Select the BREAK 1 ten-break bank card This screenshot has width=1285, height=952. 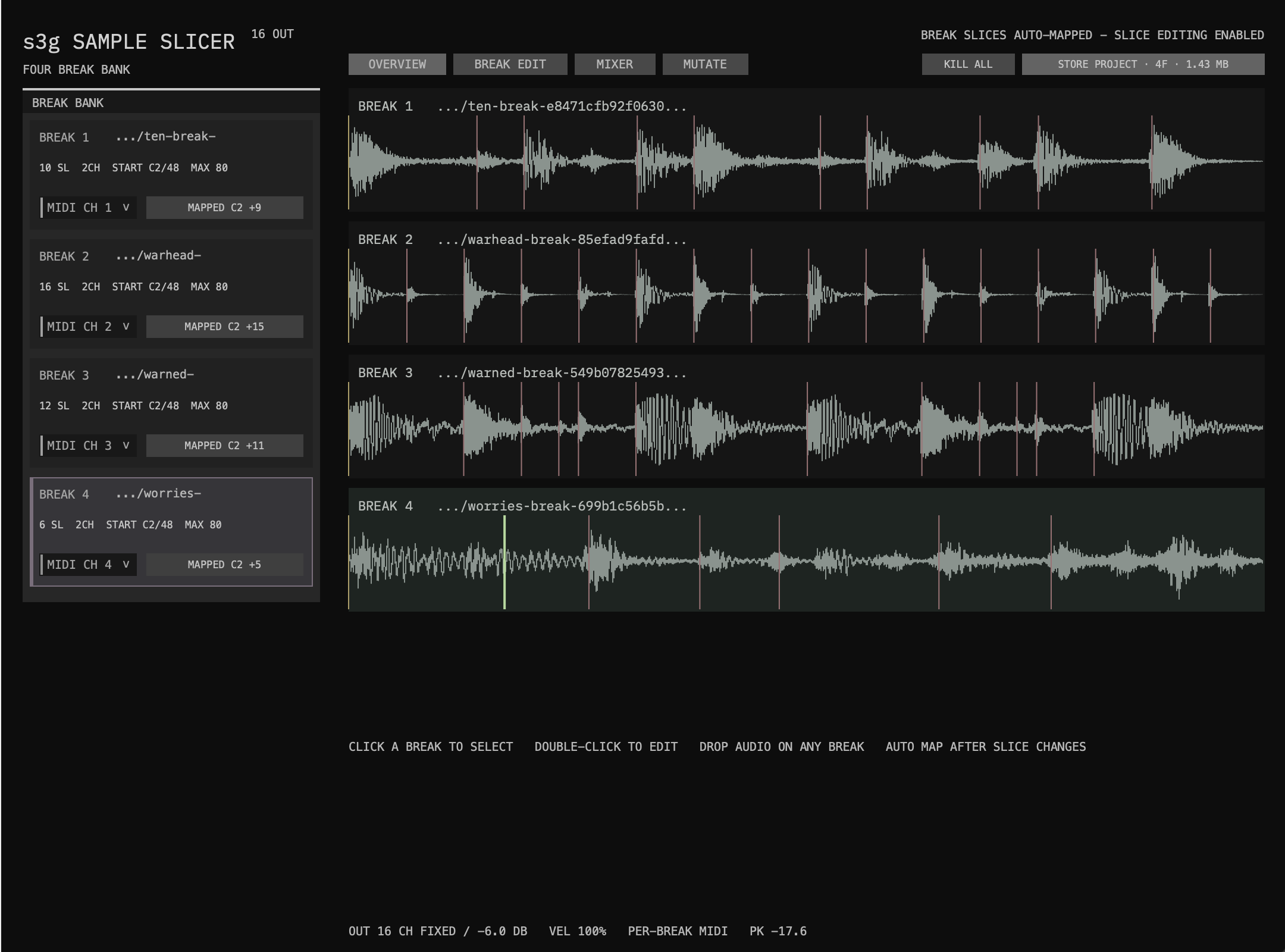pos(171,175)
